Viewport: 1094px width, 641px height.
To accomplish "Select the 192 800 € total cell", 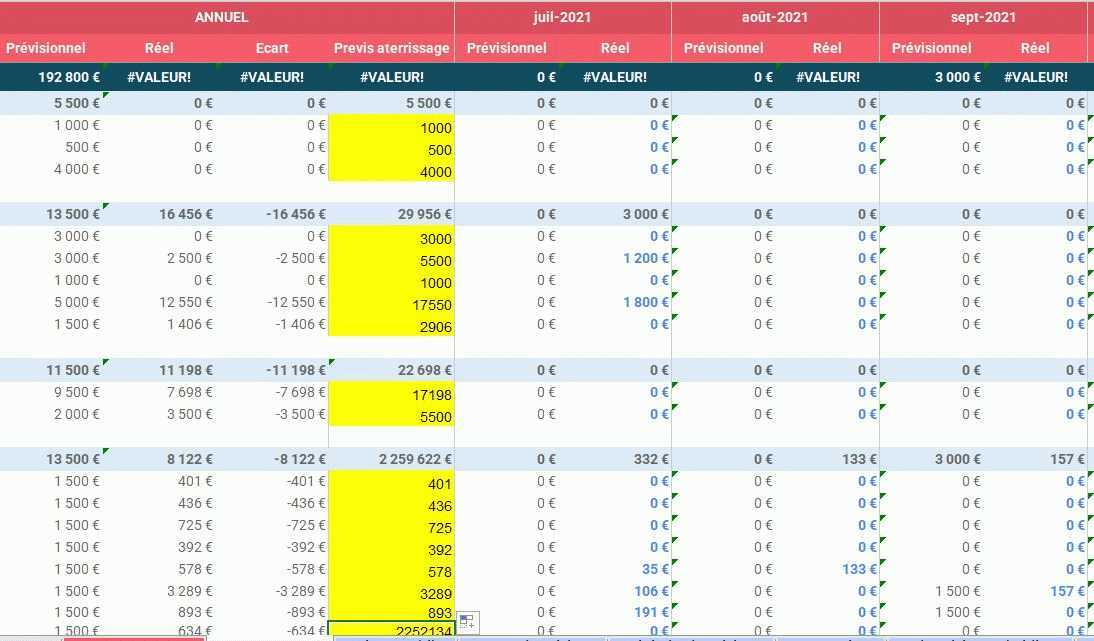I will coord(52,77).
